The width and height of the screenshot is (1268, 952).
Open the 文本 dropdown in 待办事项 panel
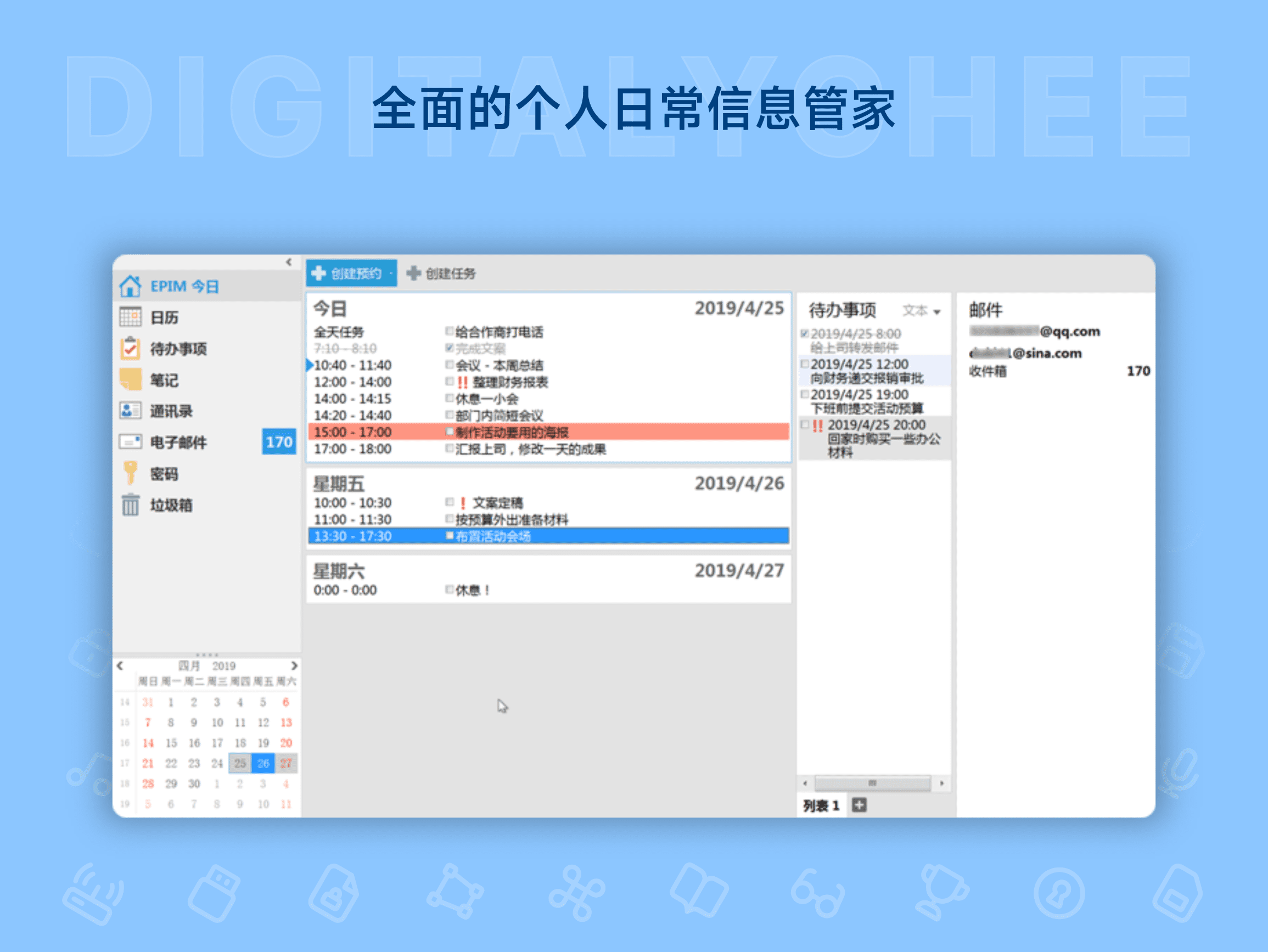(922, 310)
